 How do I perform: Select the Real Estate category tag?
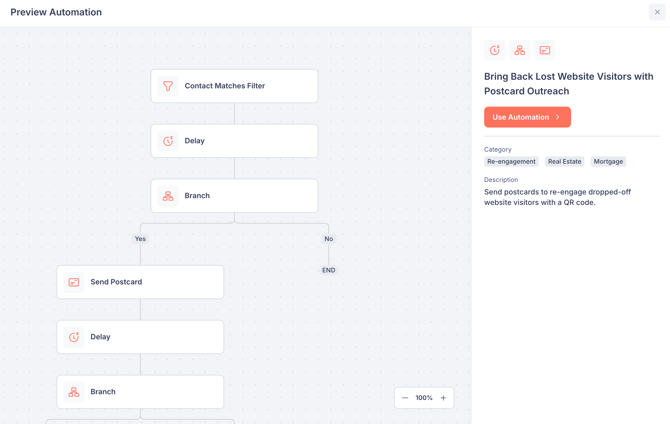[x=564, y=162]
